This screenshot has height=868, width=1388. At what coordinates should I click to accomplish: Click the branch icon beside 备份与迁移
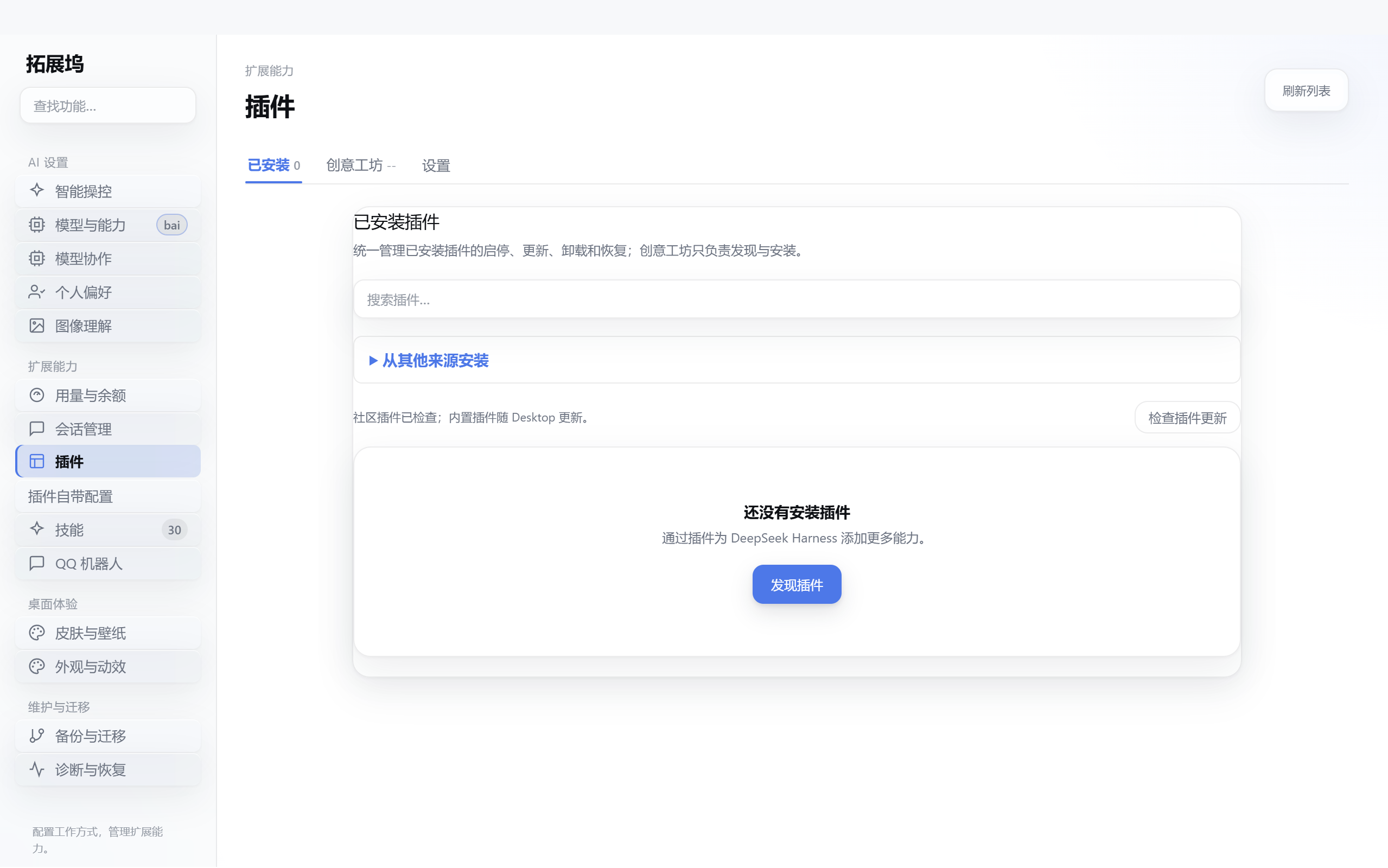pyautogui.click(x=37, y=736)
